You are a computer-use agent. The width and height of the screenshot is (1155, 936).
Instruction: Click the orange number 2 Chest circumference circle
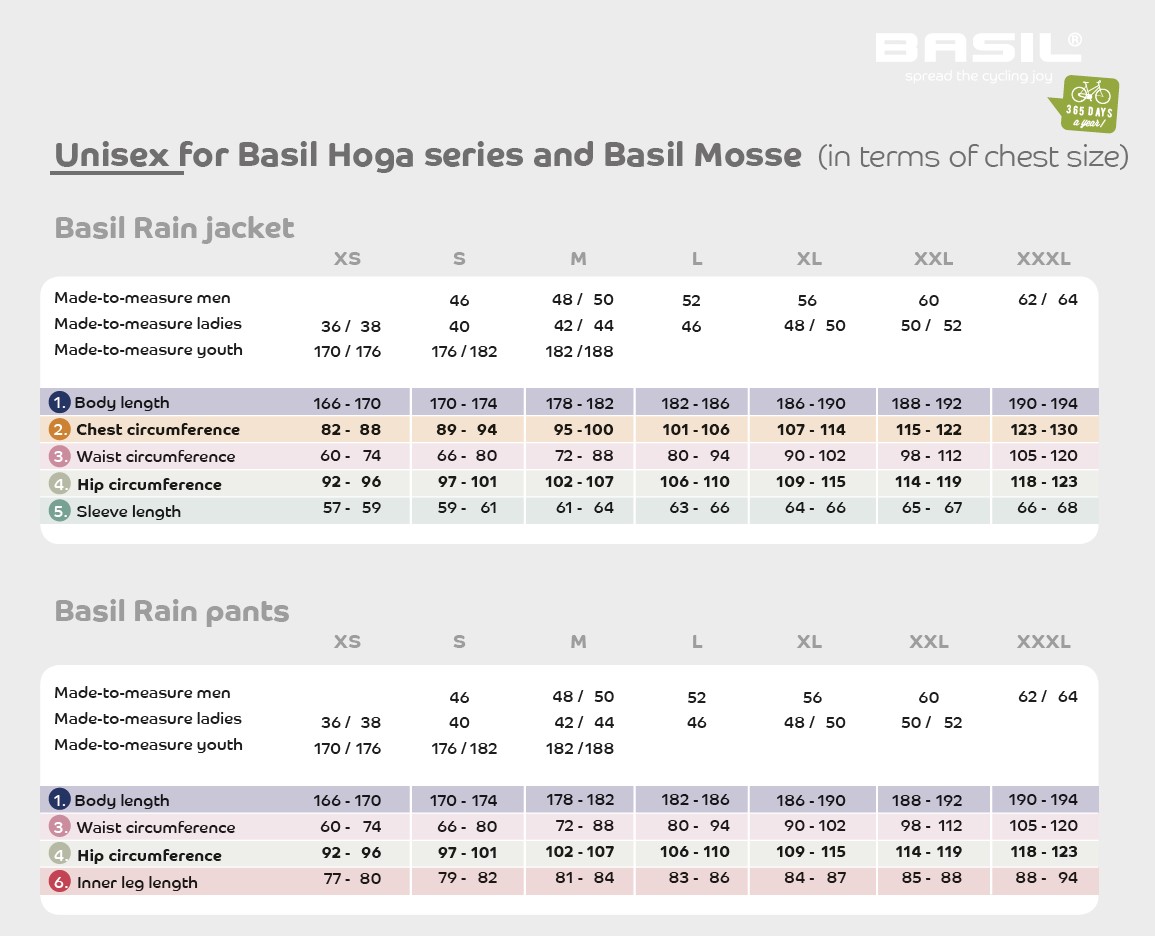60,430
